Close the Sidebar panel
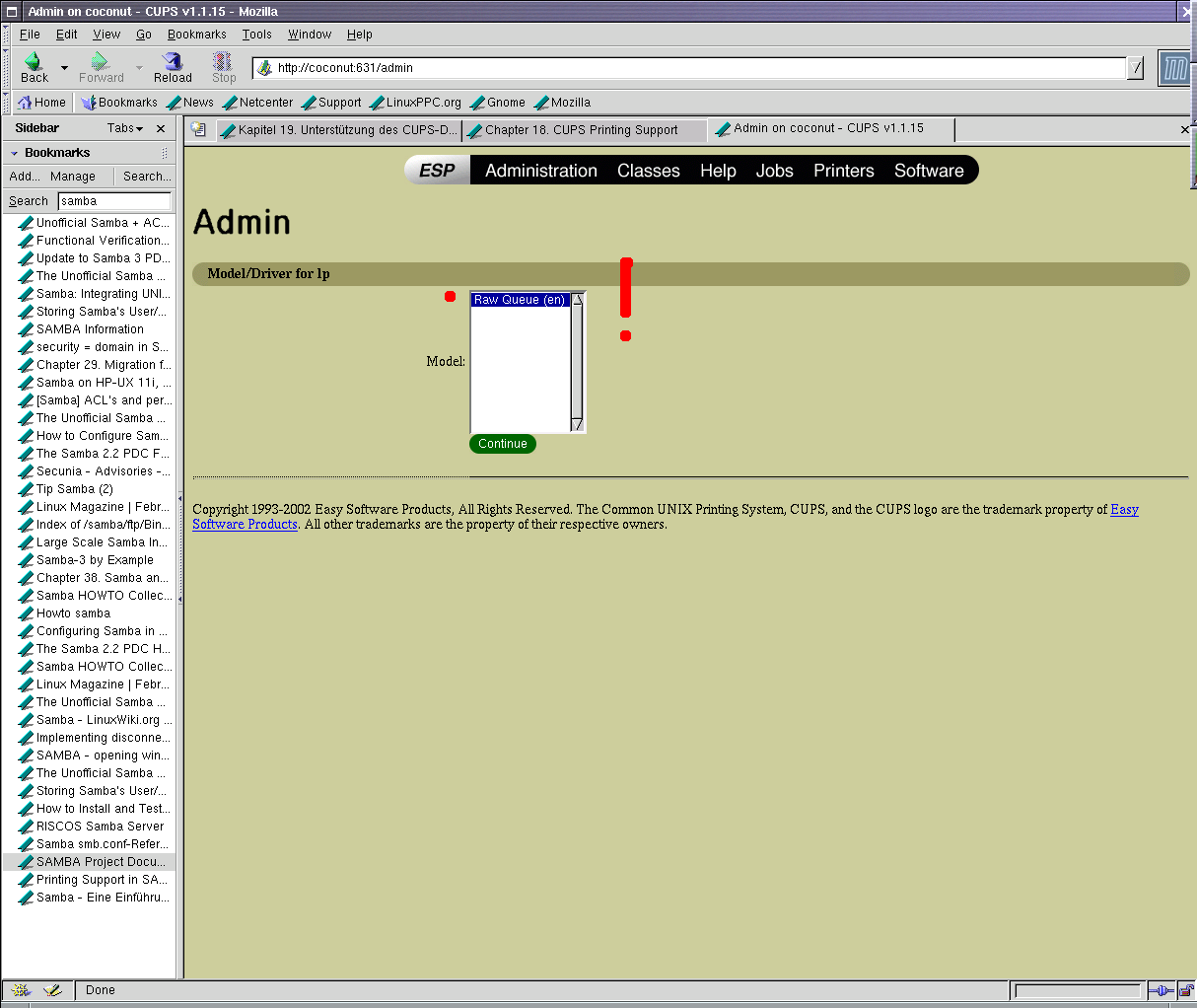The height and width of the screenshot is (1008, 1197). pyautogui.click(x=161, y=128)
